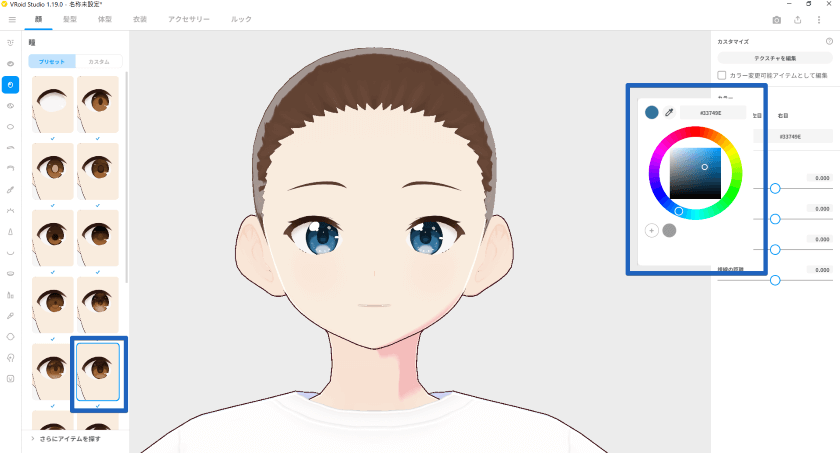The image size is (840, 453).
Task: Select the eye set icon in sidebar
Action: click(x=10, y=64)
